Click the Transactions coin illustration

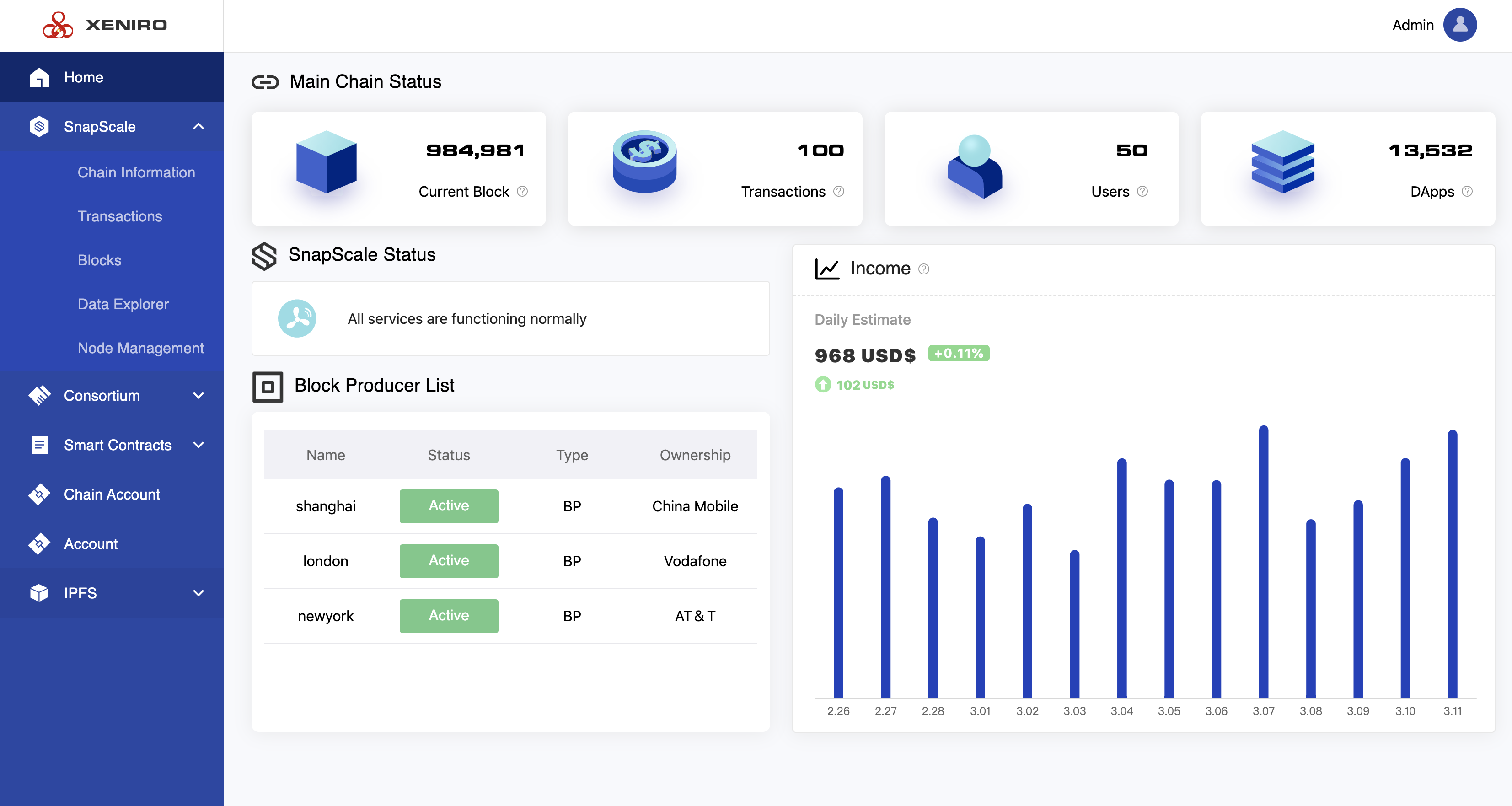pyautogui.click(x=644, y=161)
